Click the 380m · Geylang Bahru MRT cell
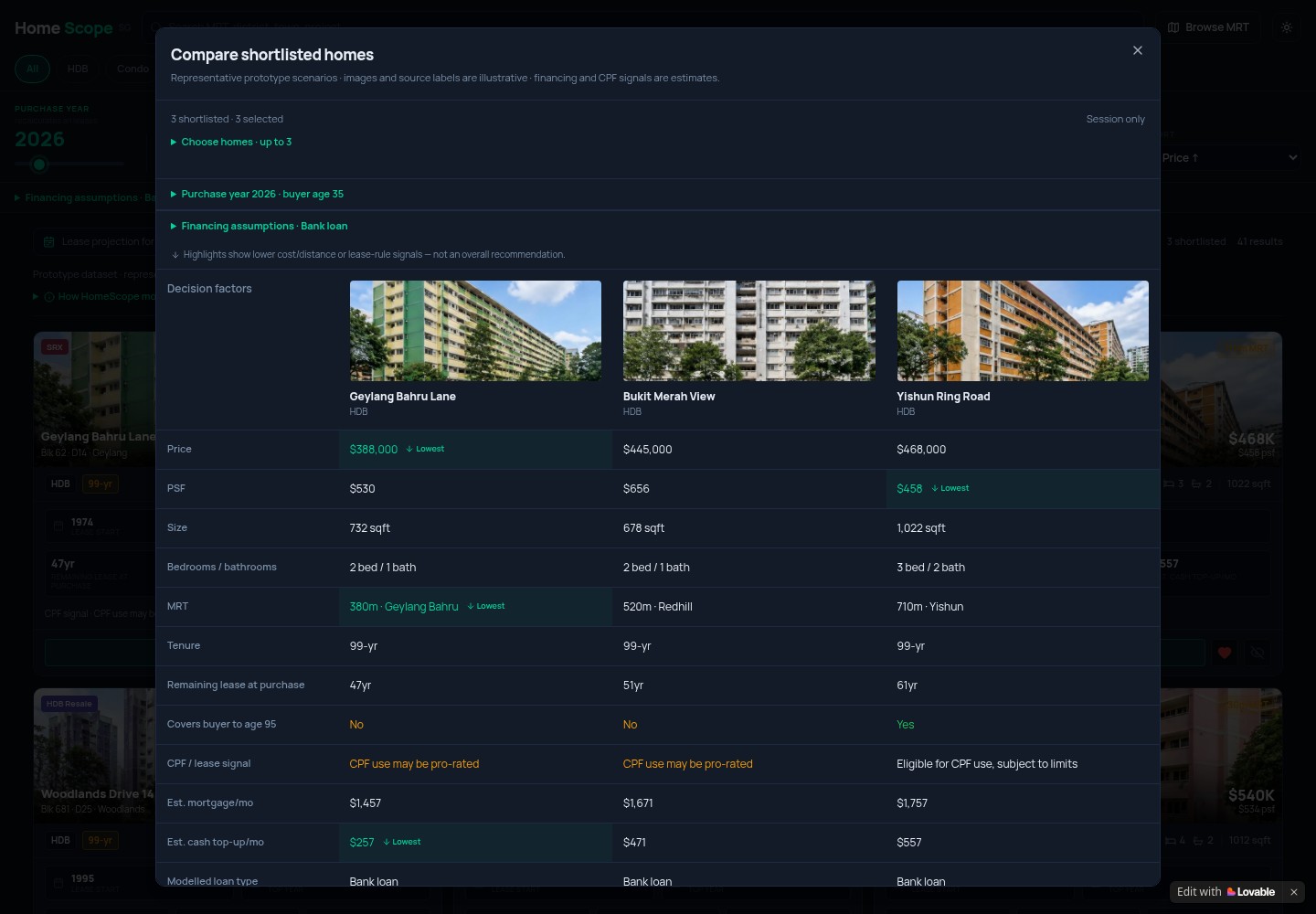This screenshot has height=914, width=1316. pos(475,607)
